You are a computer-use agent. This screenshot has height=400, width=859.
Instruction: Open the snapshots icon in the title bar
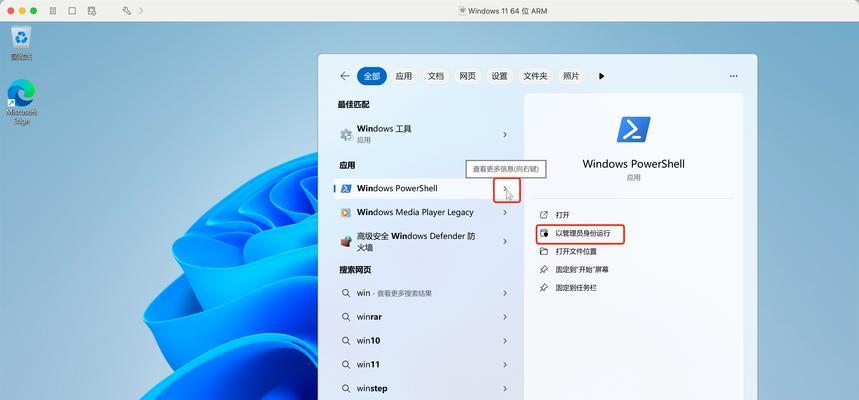(x=91, y=11)
